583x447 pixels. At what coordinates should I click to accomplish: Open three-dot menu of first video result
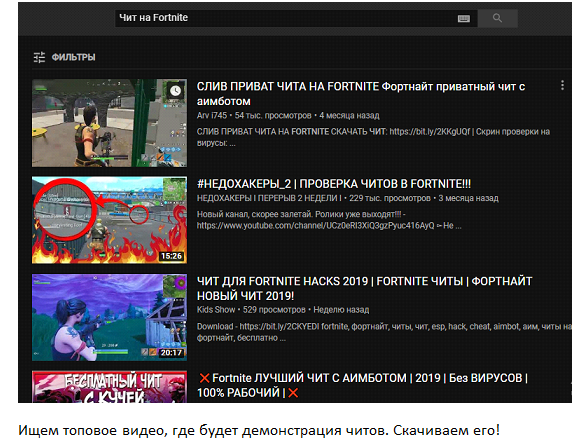[562, 85]
